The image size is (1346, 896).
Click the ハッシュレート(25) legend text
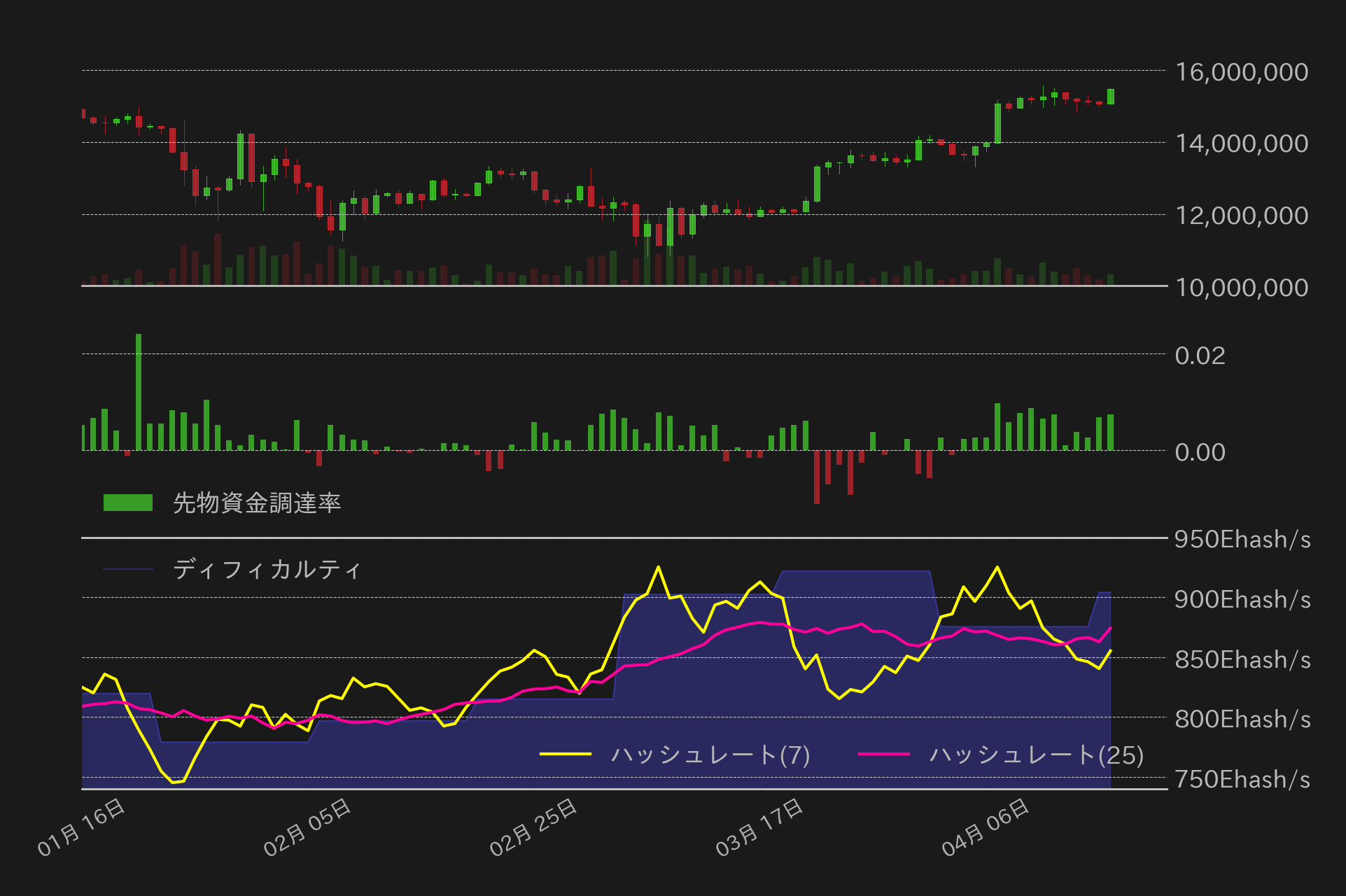tap(1036, 755)
